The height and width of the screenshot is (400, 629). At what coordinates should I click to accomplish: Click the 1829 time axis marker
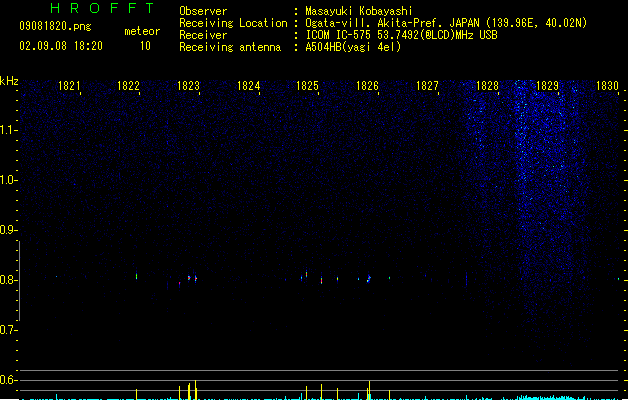click(547, 86)
